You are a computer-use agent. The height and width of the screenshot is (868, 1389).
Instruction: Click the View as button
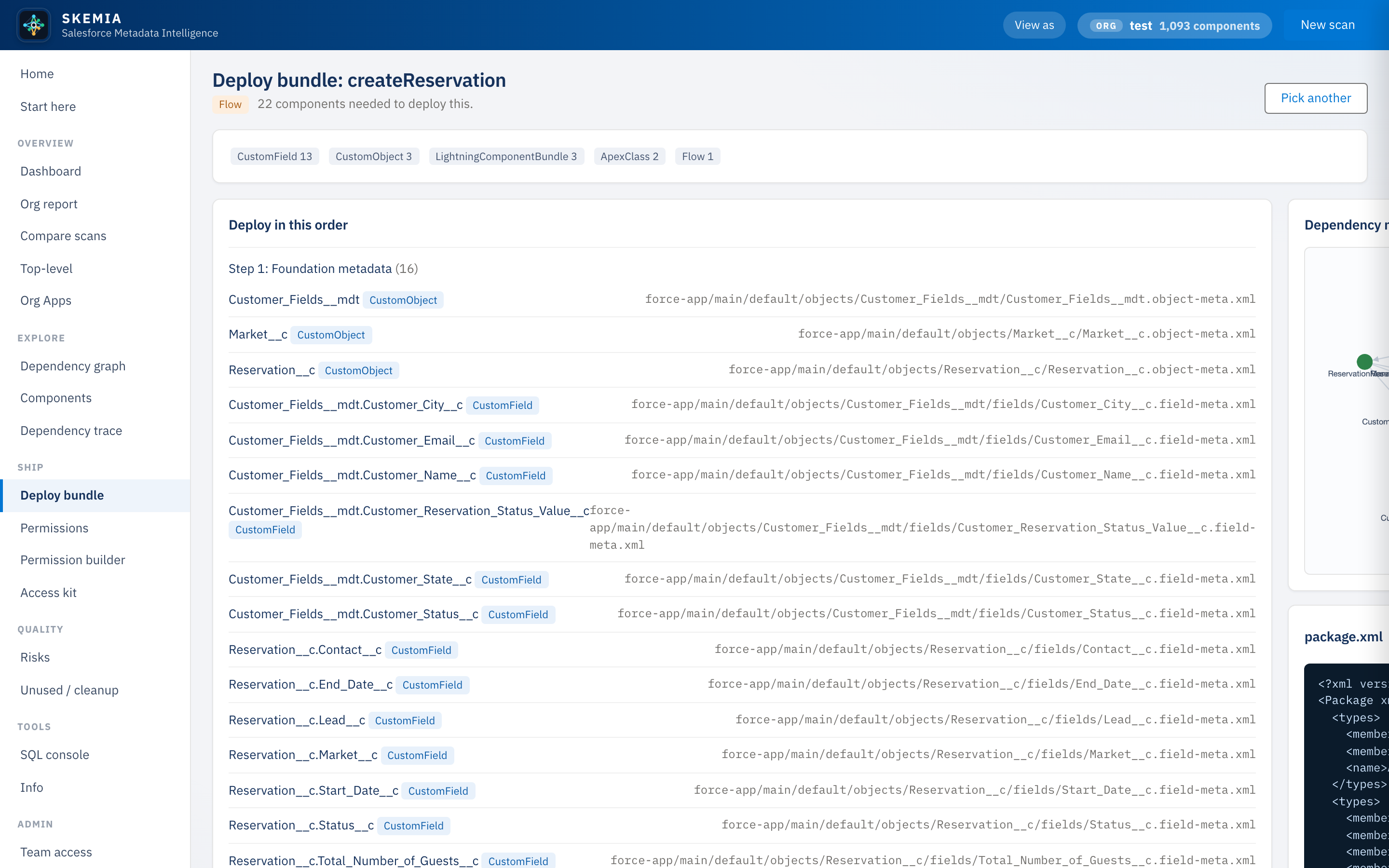tap(1034, 25)
